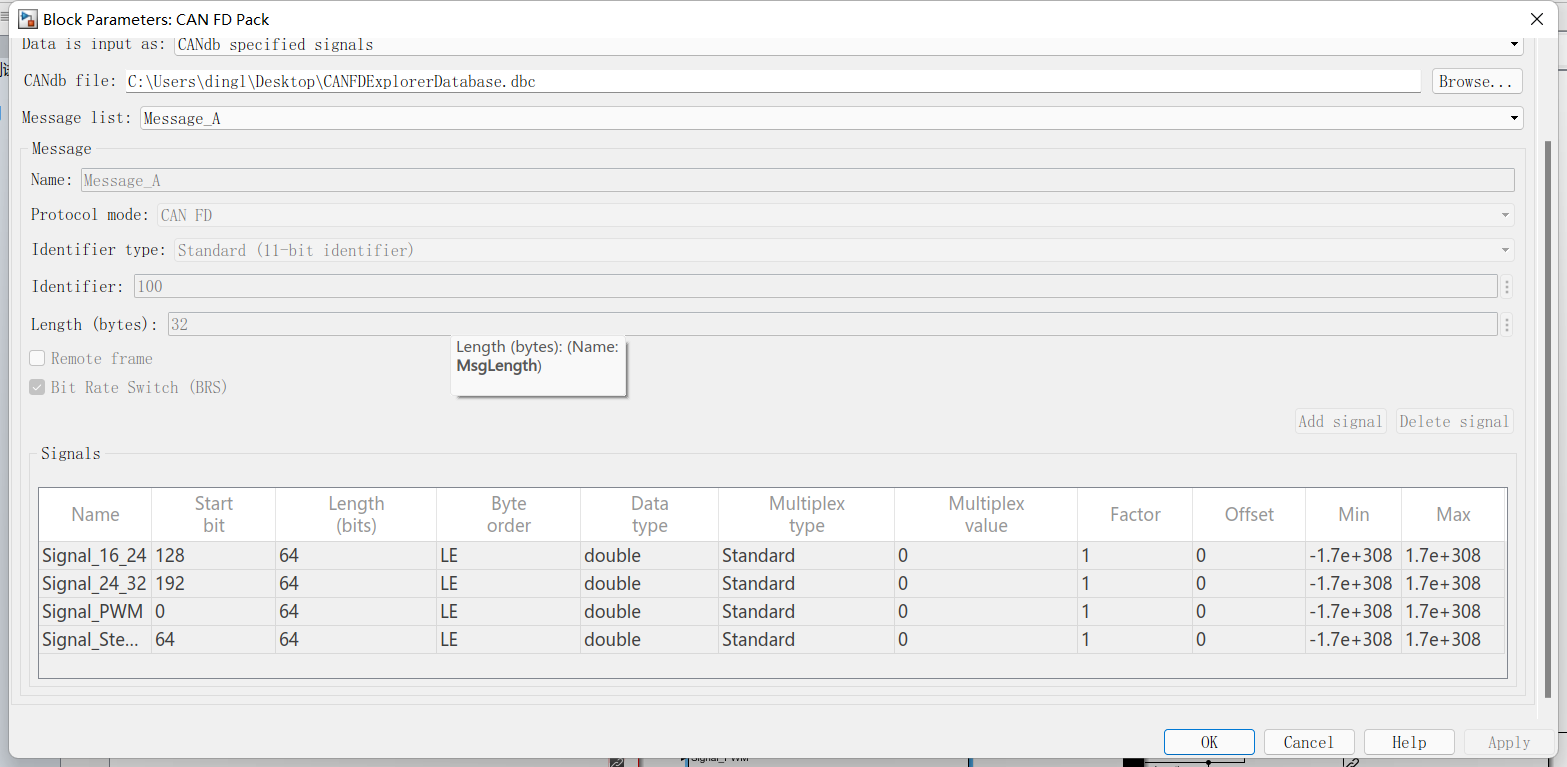Click the vertical dots beside the Length field
The height and width of the screenshot is (767, 1567).
[x=1506, y=324]
